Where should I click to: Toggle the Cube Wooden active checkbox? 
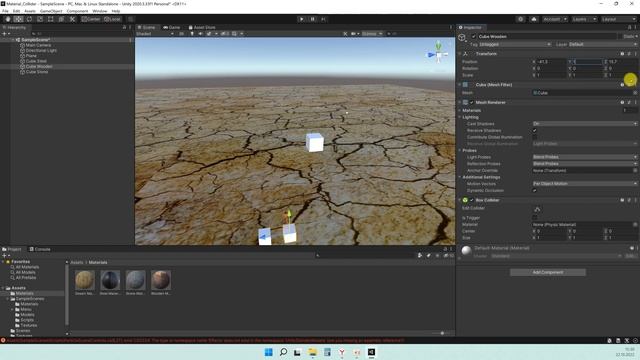473,36
